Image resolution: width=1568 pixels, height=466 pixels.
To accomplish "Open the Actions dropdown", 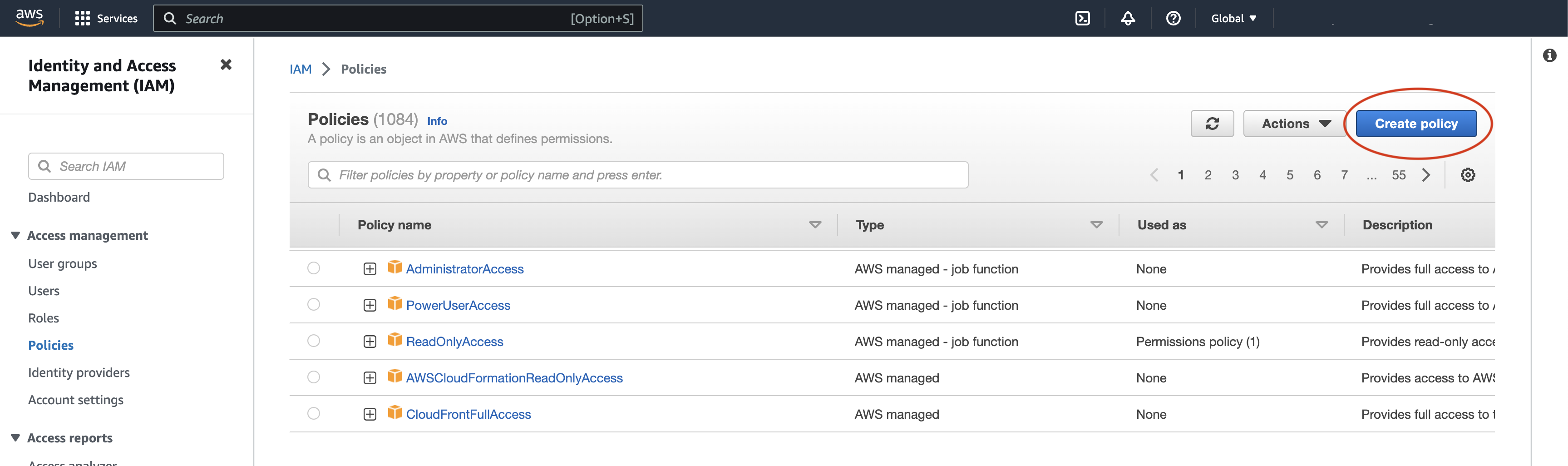I will [1294, 124].
